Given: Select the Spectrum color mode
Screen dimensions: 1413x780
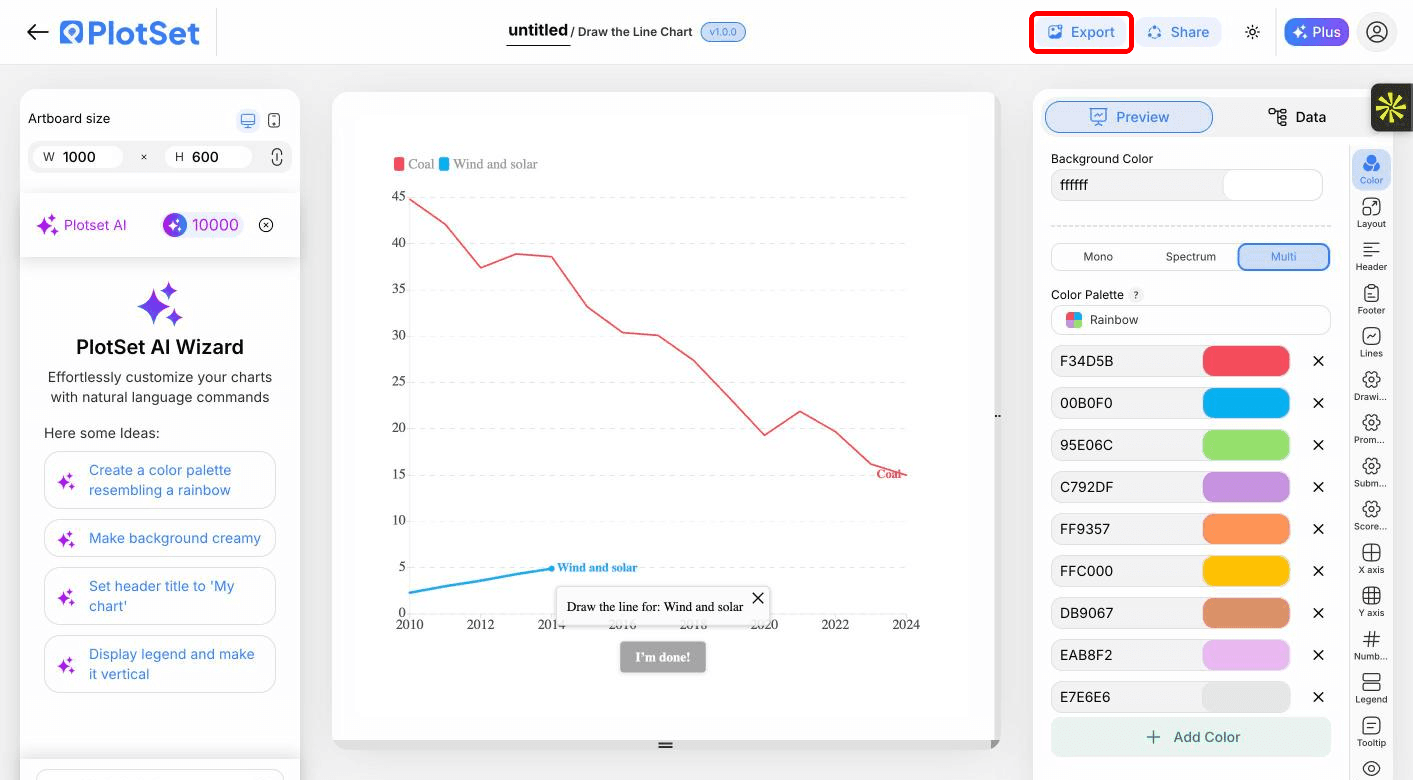Looking at the screenshot, I should pyautogui.click(x=1191, y=257).
